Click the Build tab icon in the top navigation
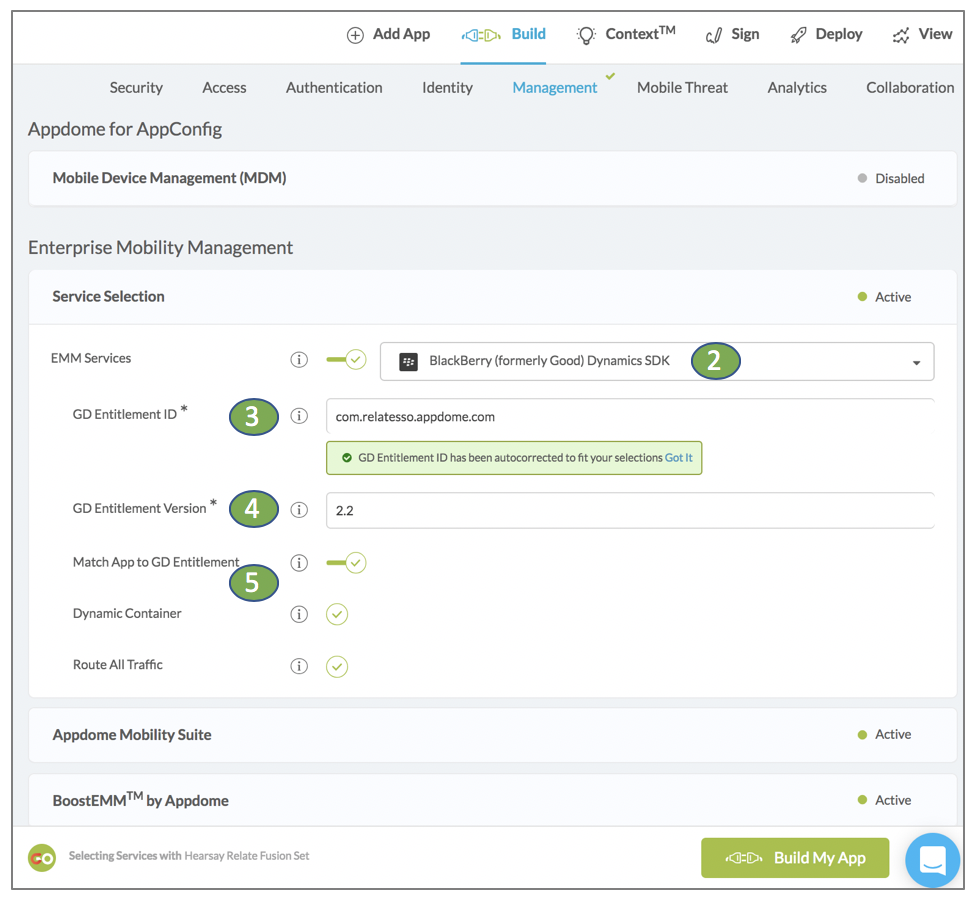 481,33
